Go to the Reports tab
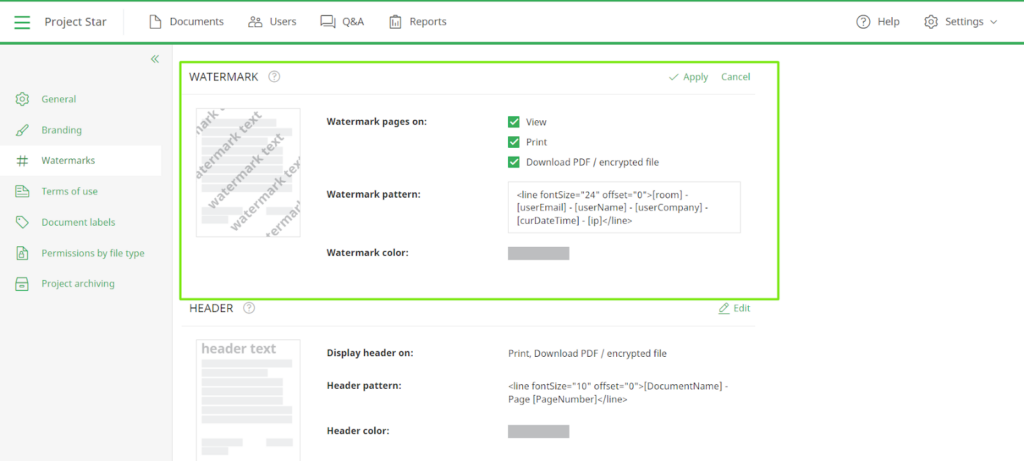The width and height of the screenshot is (1024, 461). 417,22
